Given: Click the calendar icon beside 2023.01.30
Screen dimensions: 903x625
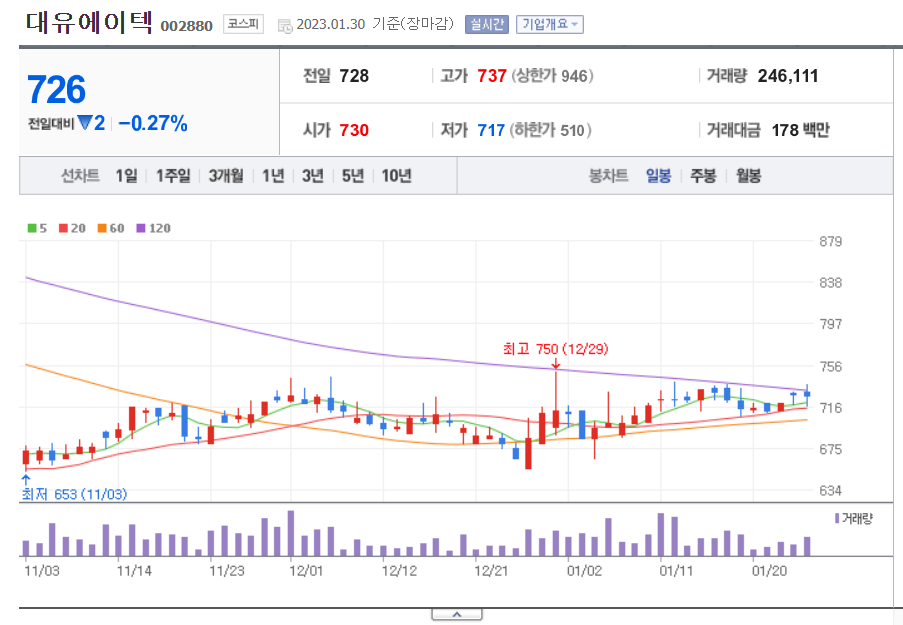Looking at the screenshot, I should (x=285, y=26).
